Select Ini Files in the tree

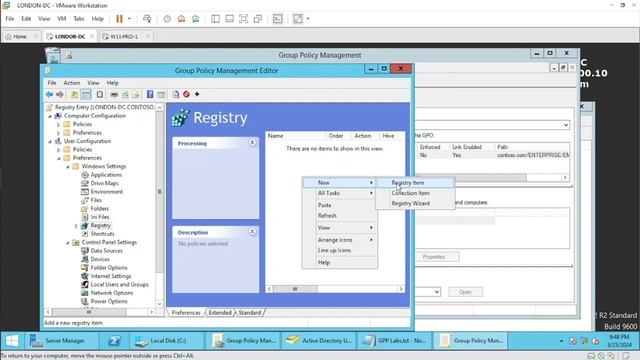[100, 217]
